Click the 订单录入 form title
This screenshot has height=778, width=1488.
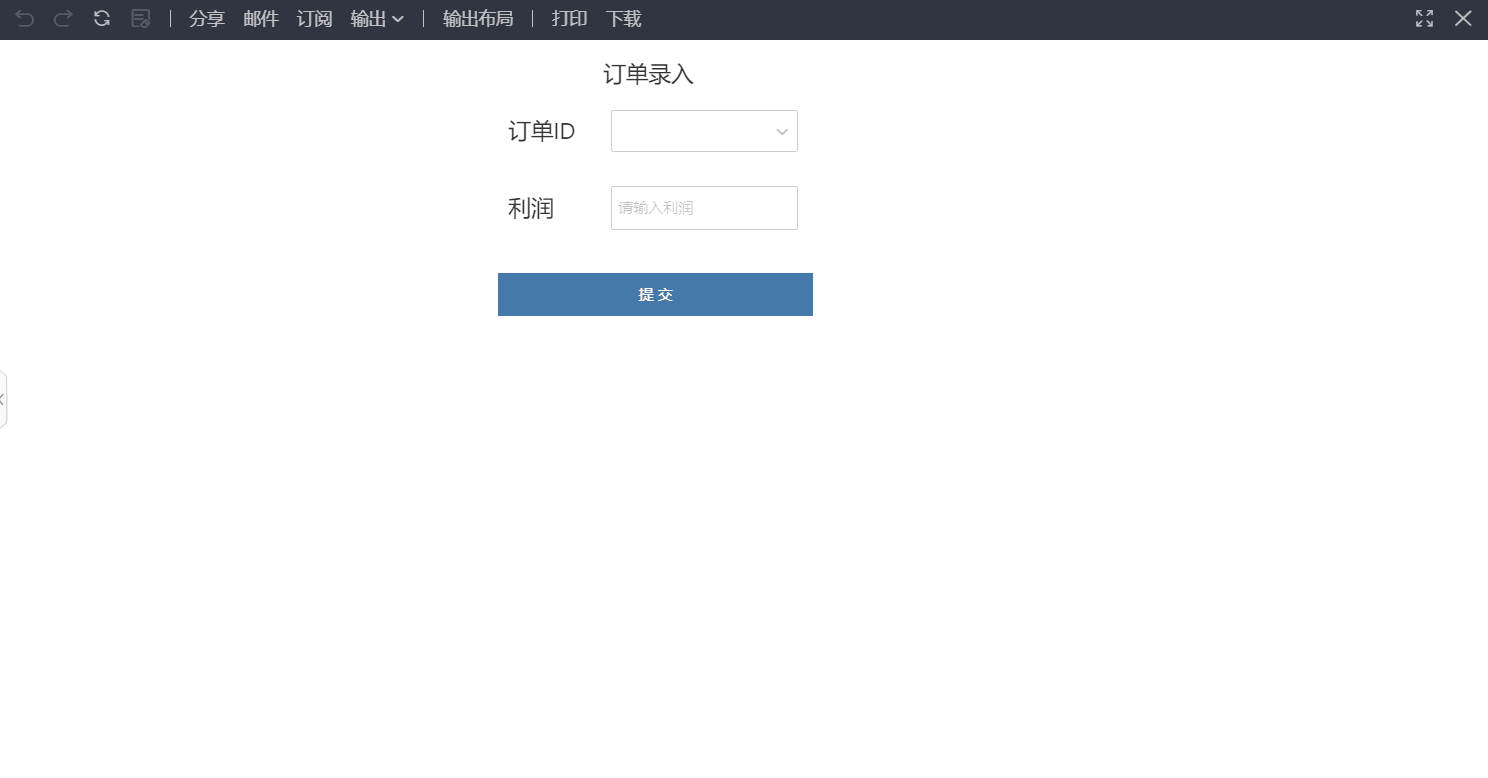click(x=648, y=75)
